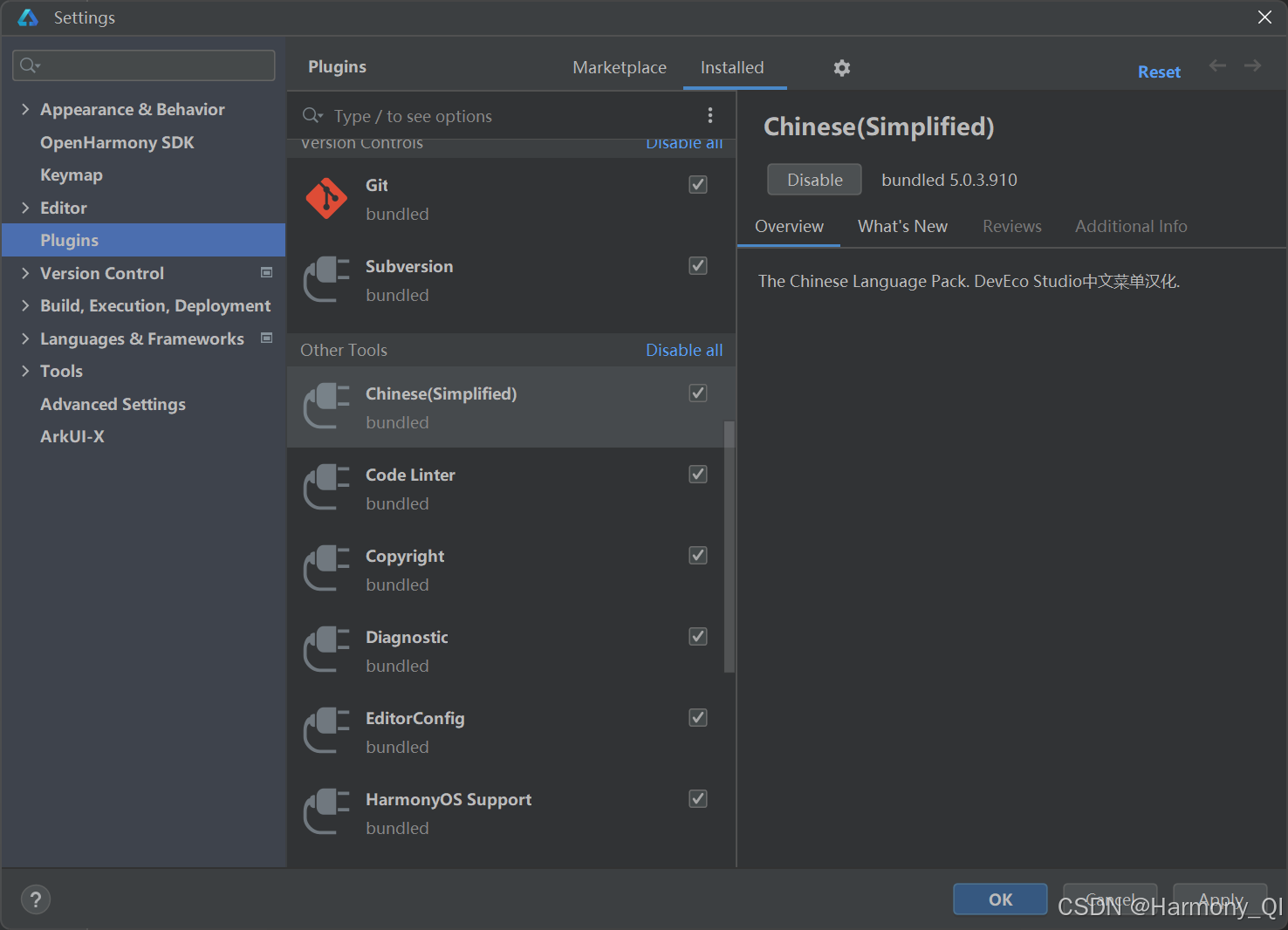Select the Copyright plugin name
1288x930 pixels.
pyautogui.click(x=405, y=556)
